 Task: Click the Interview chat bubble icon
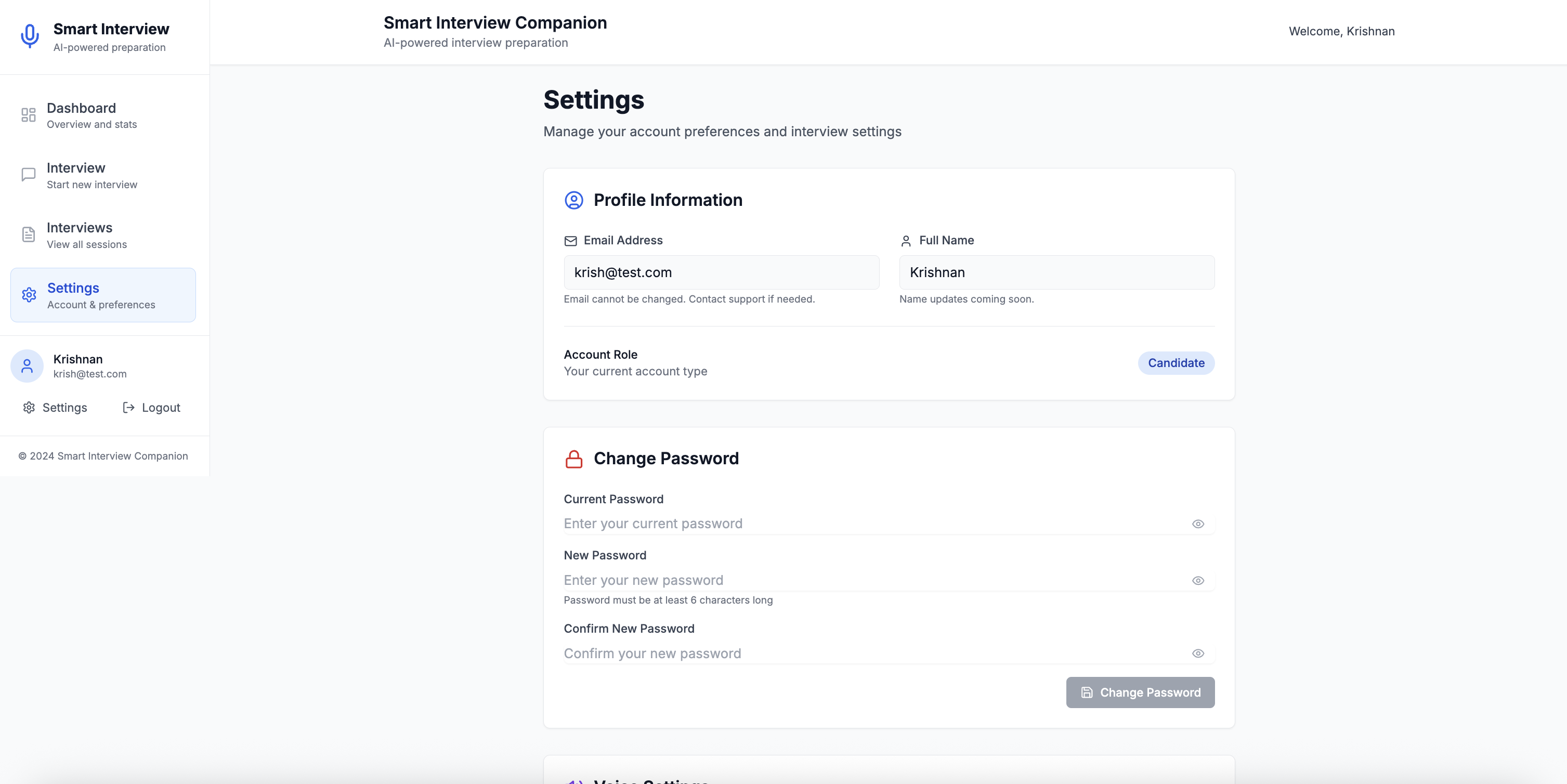coord(29,175)
